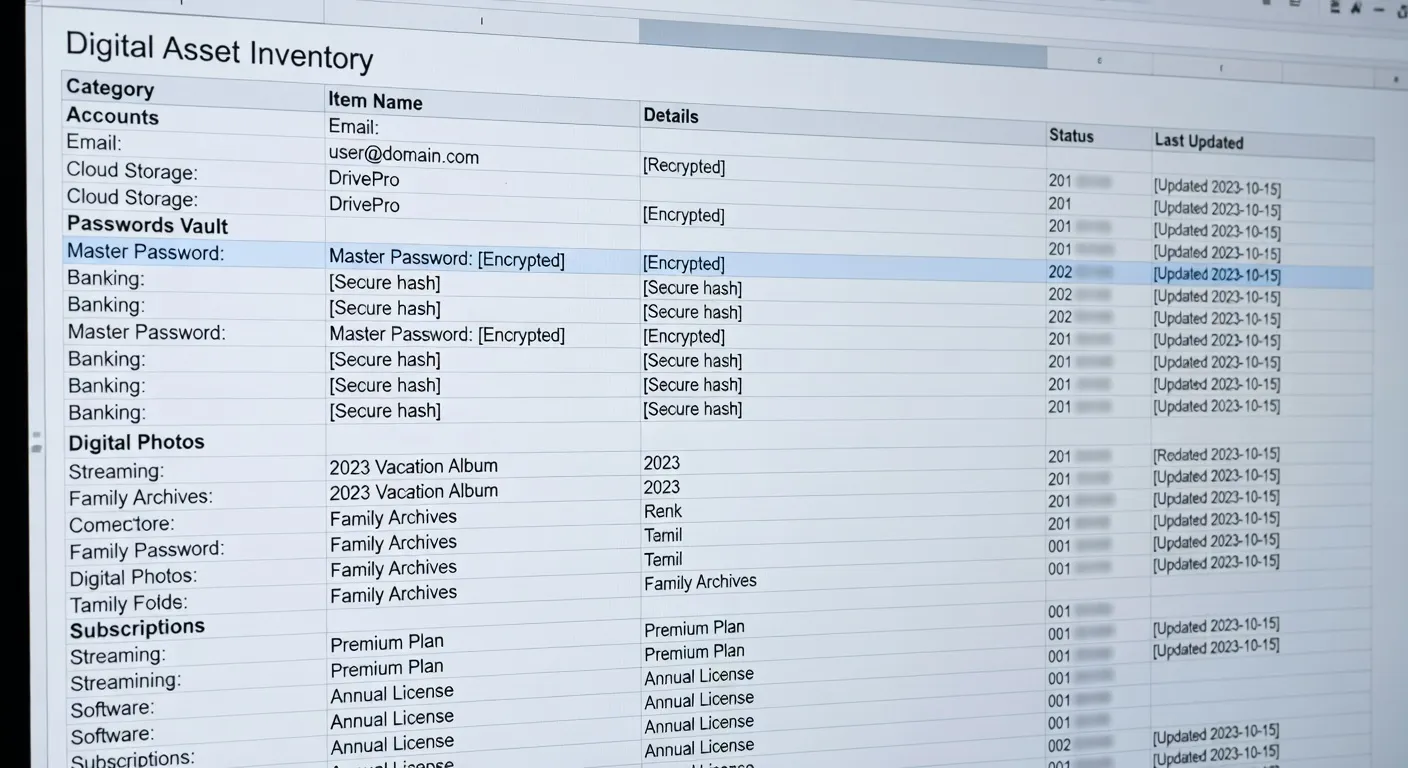The height and width of the screenshot is (768, 1408).
Task: Select the bold Digital Photos section heading
Action: (136, 442)
